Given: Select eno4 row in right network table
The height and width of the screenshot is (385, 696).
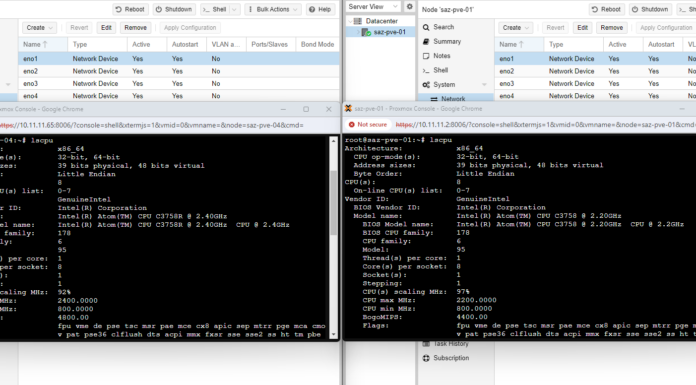Looking at the screenshot, I should [x=595, y=95].
